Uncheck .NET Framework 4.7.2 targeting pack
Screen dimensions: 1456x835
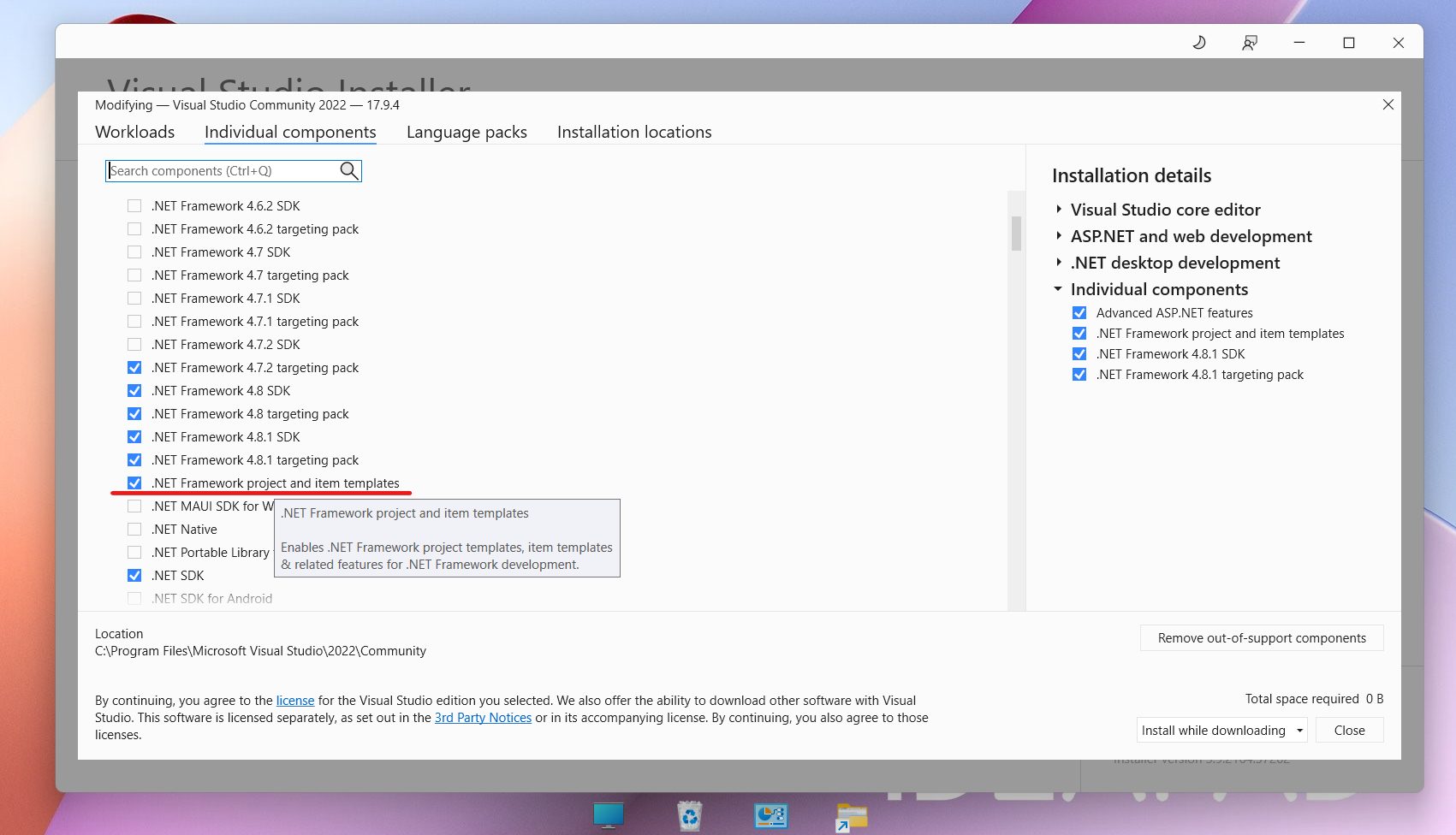tap(134, 368)
